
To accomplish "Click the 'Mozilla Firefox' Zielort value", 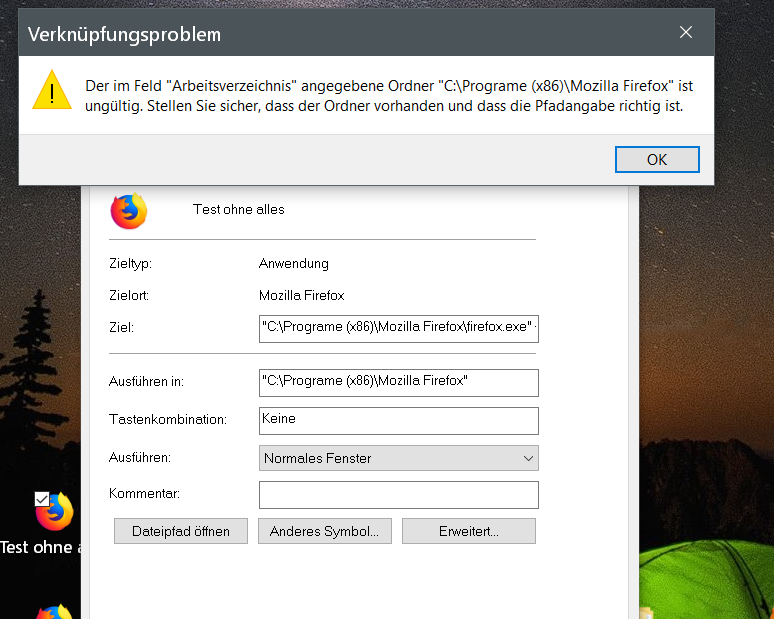I will click(x=302, y=295).
